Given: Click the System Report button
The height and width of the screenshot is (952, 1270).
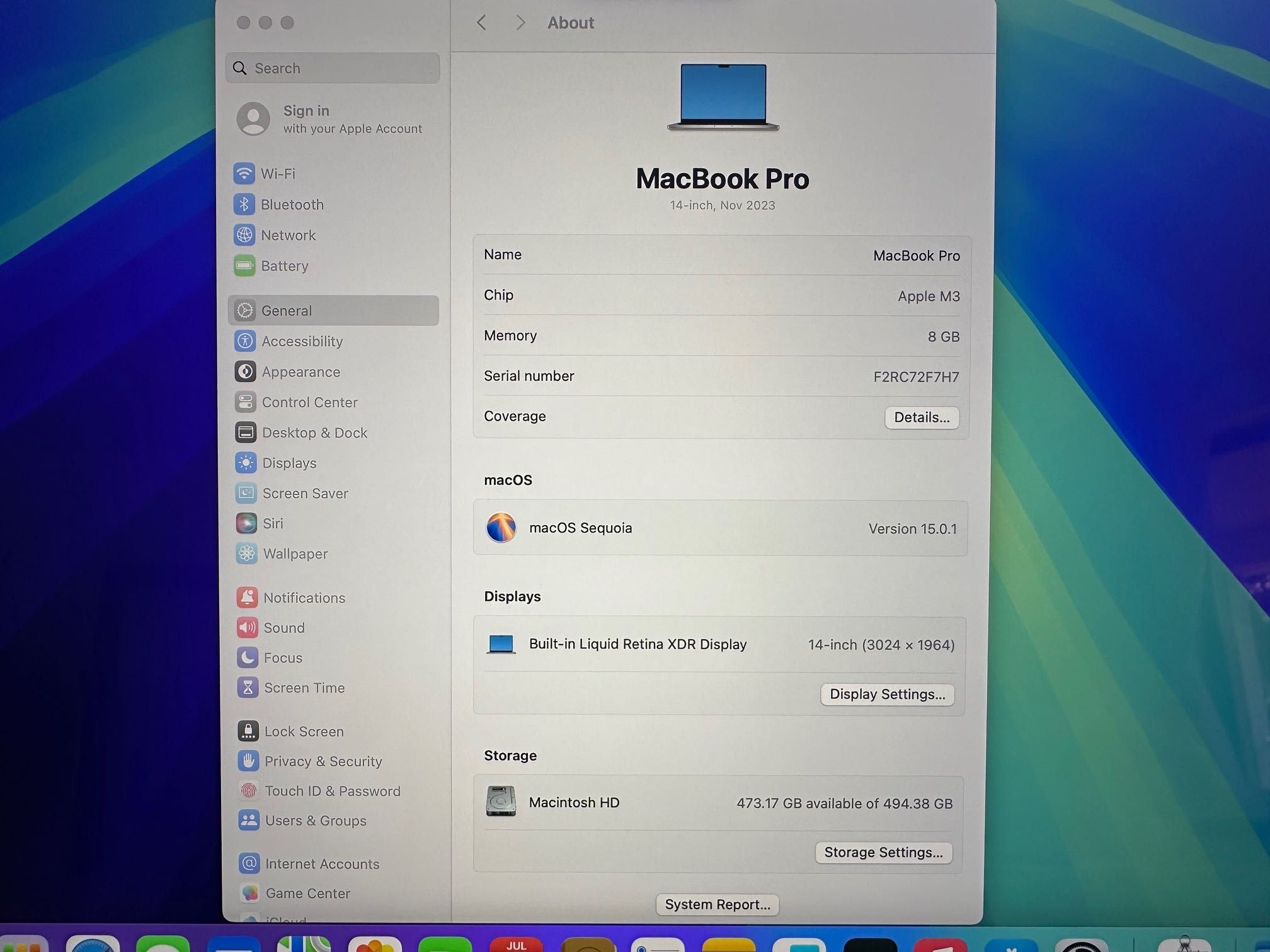Looking at the screenshot, I should 718,905.
